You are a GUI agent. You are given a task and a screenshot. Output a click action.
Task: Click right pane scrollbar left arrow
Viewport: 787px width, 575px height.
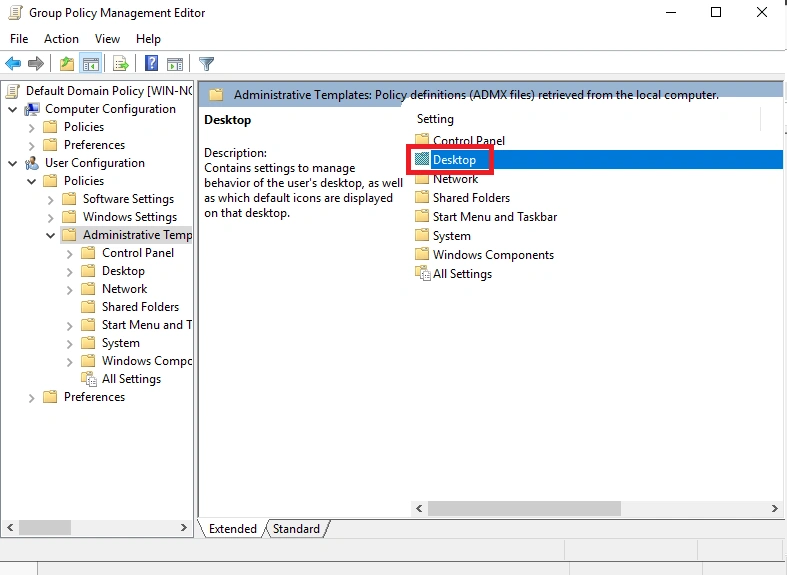(x=419, y=508)
